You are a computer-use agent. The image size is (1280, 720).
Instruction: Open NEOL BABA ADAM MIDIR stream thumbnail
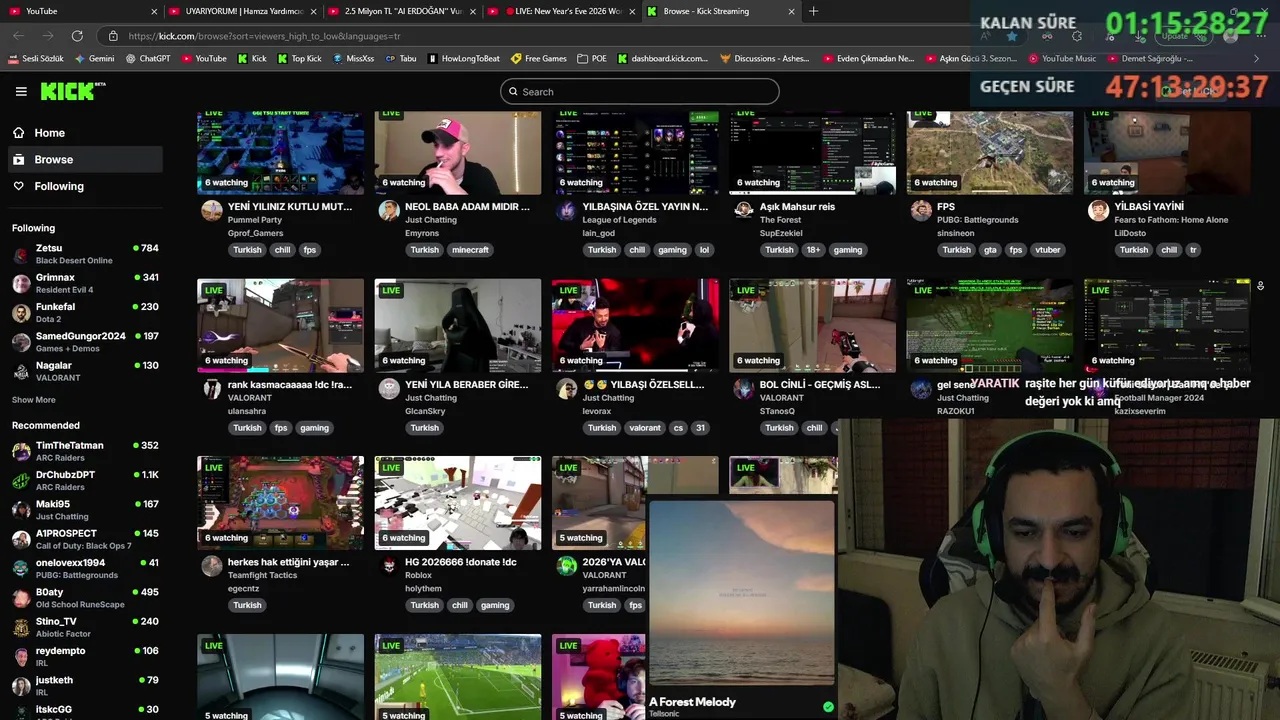tap(458, 152)
